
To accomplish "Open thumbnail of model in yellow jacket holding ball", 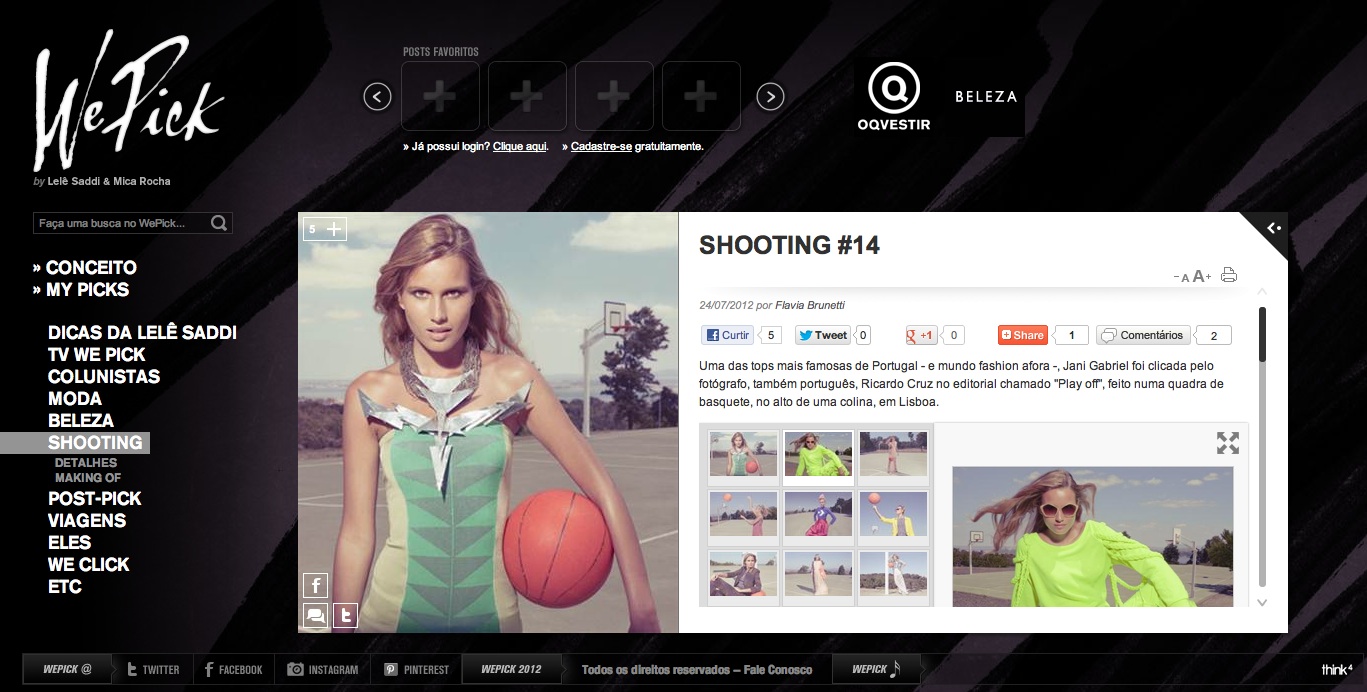I will (x=893, y=514).
